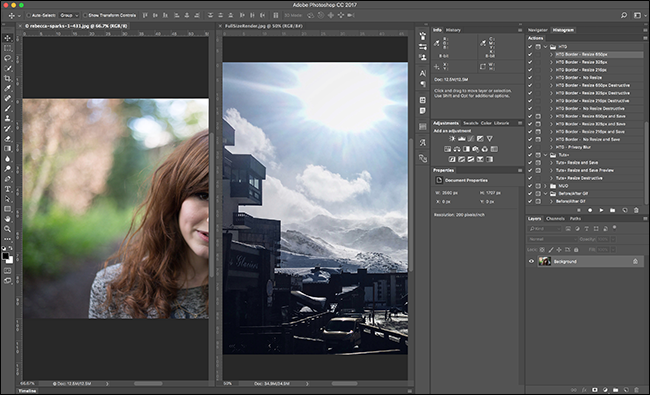The height and width of the screenshot is (395, 650).
Task: Hide the Background layer visibility eye
Action: coord(531,262)
